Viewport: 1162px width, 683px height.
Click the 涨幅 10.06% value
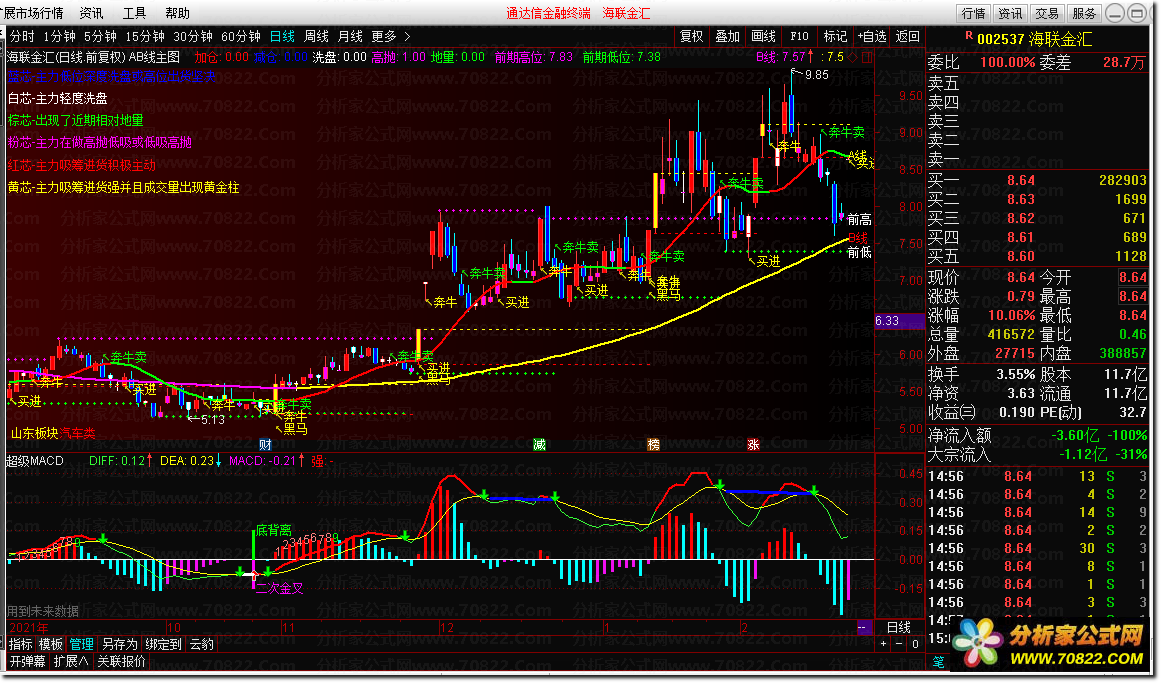click(x=1012, y=316)
